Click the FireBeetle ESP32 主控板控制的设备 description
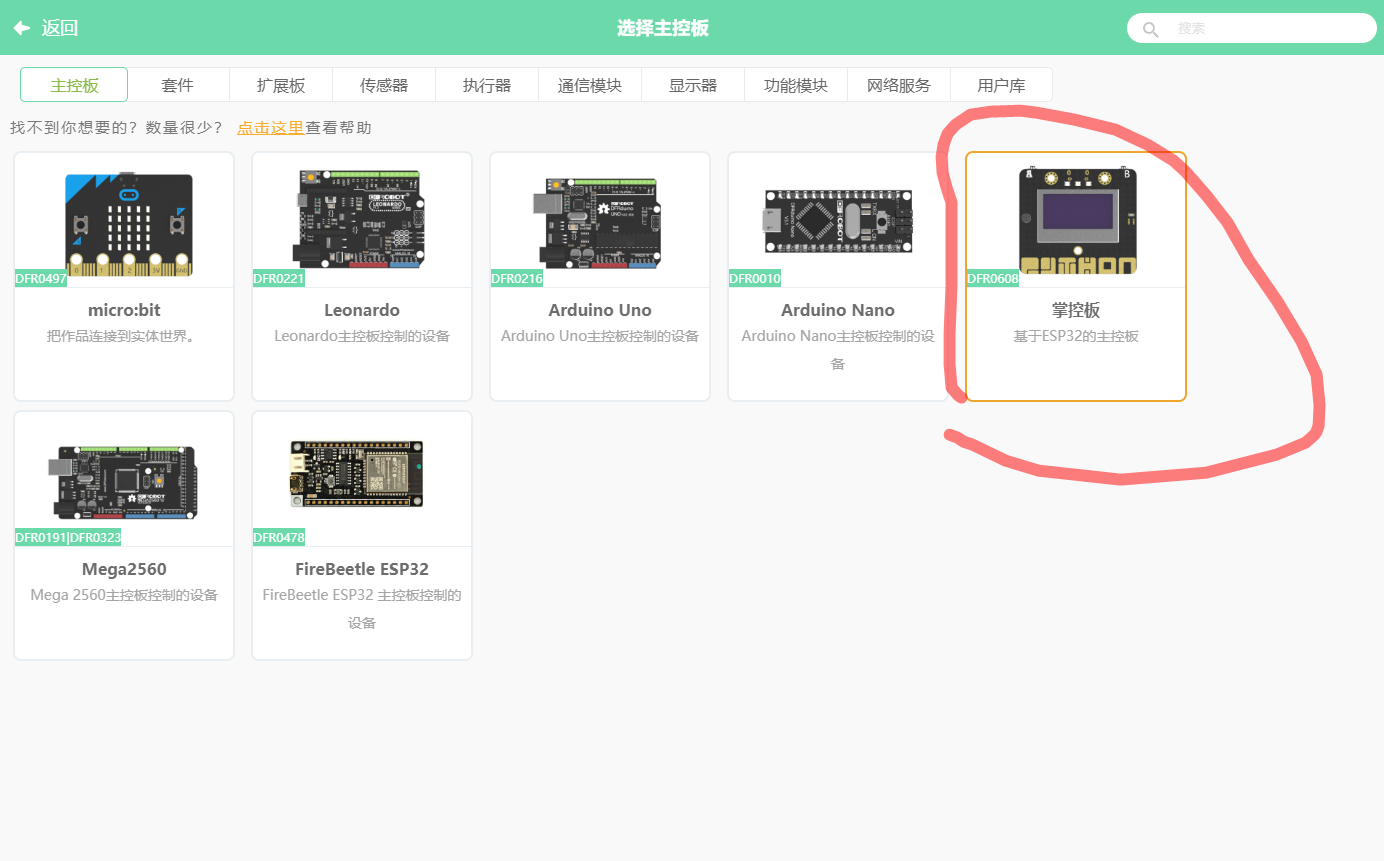 [x=362, y=609]
